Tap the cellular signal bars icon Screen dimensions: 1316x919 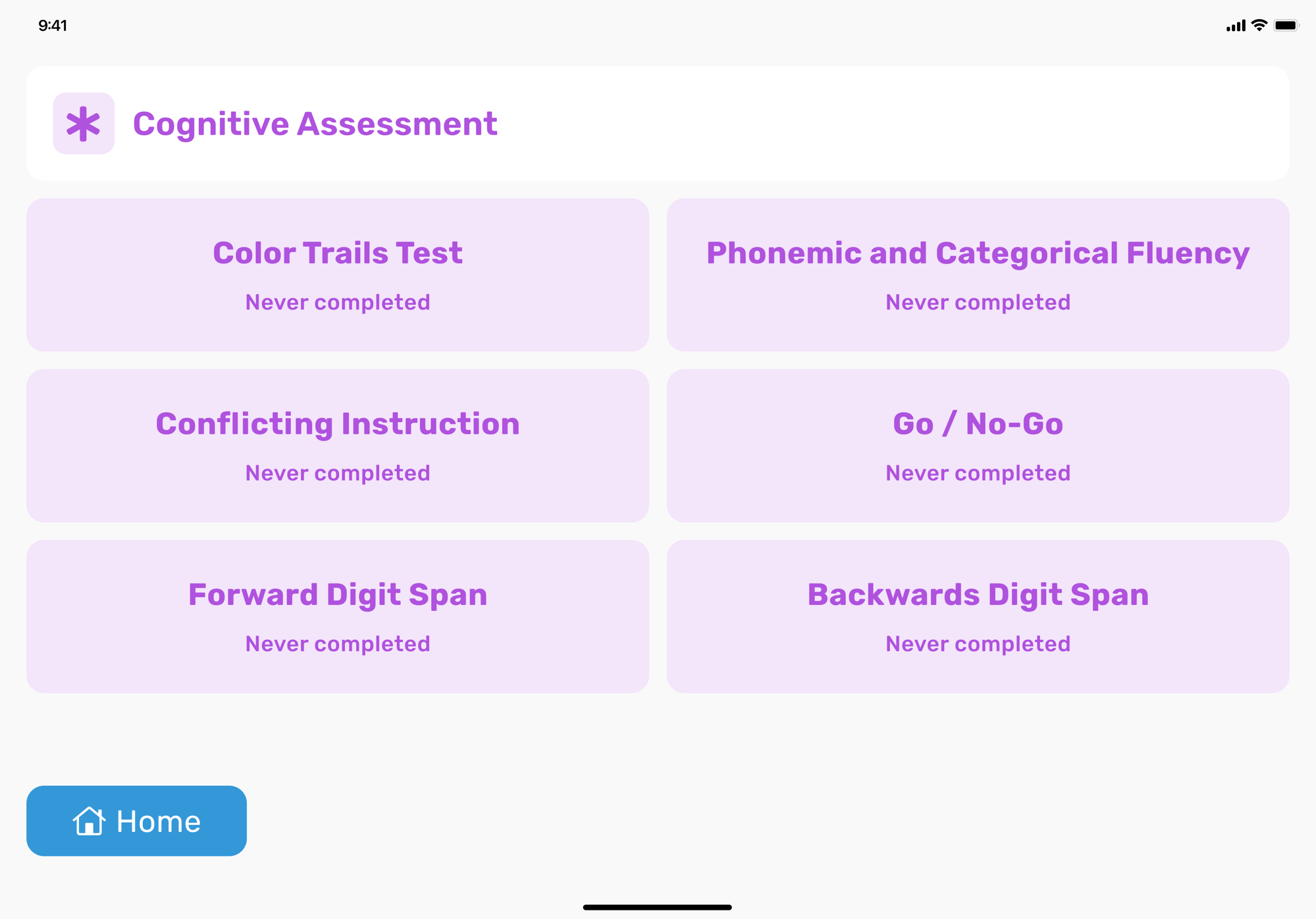click(x=1235, y=26)
